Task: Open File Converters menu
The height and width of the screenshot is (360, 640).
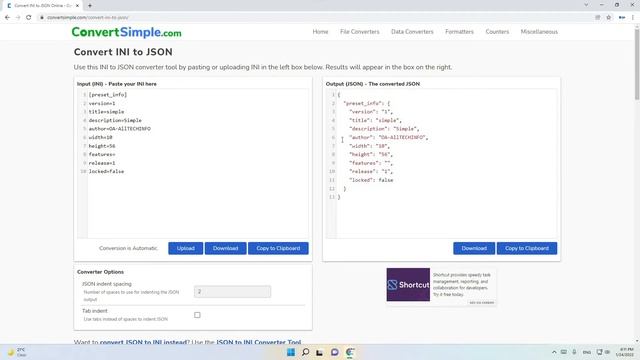Action: 360,32
